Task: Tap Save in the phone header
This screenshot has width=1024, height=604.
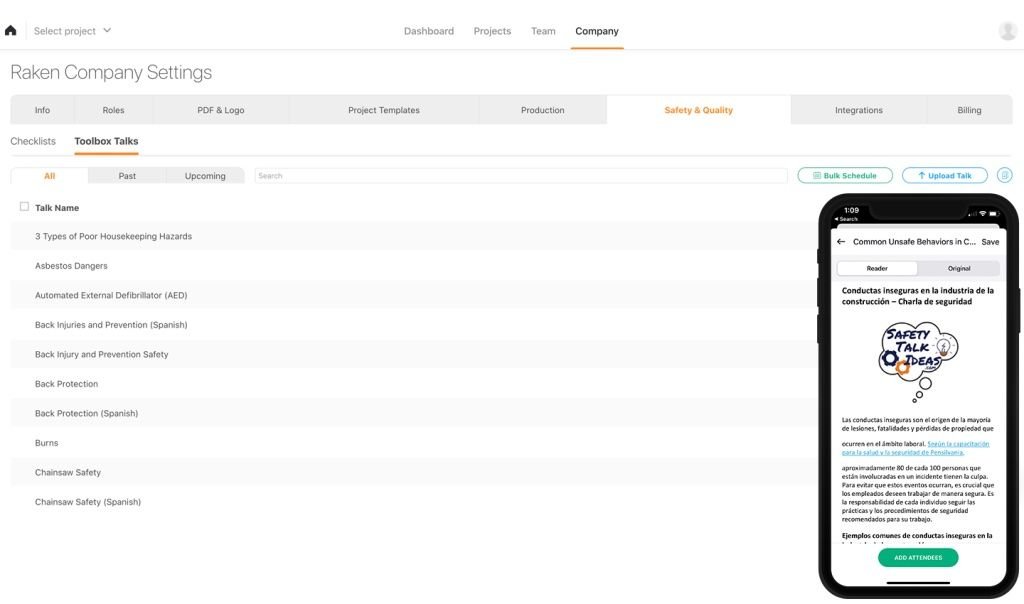Action: click(989, 242)
